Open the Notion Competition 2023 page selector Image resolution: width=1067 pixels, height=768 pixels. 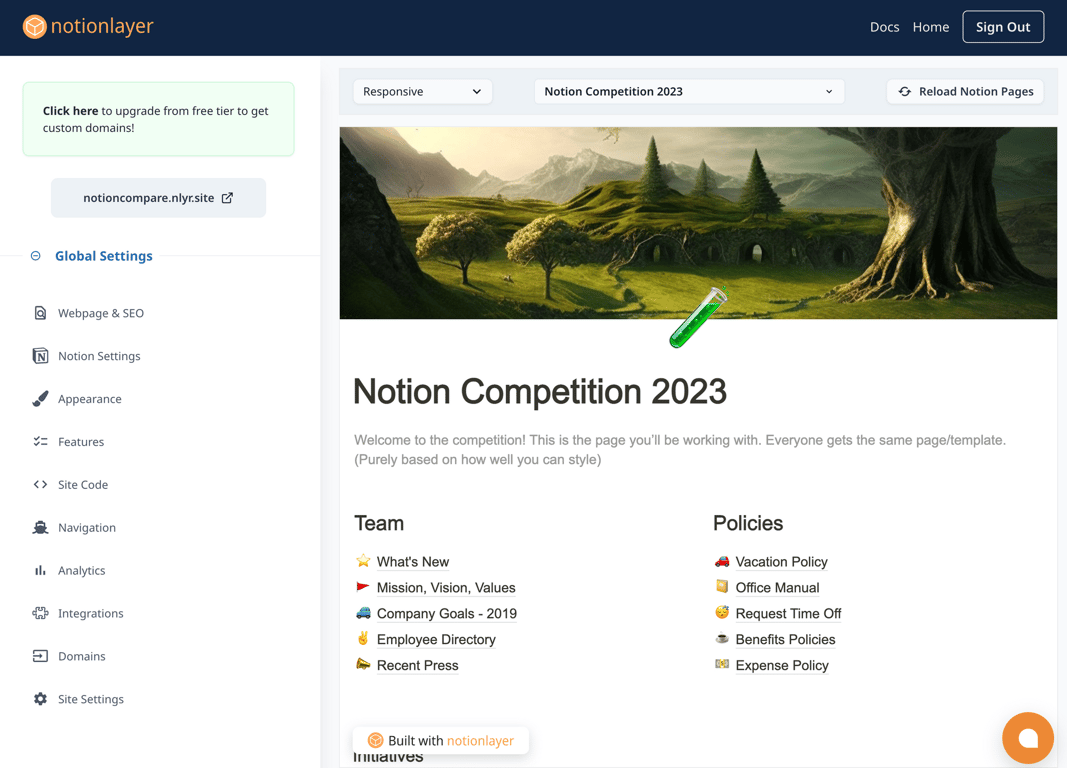point(688,91)
